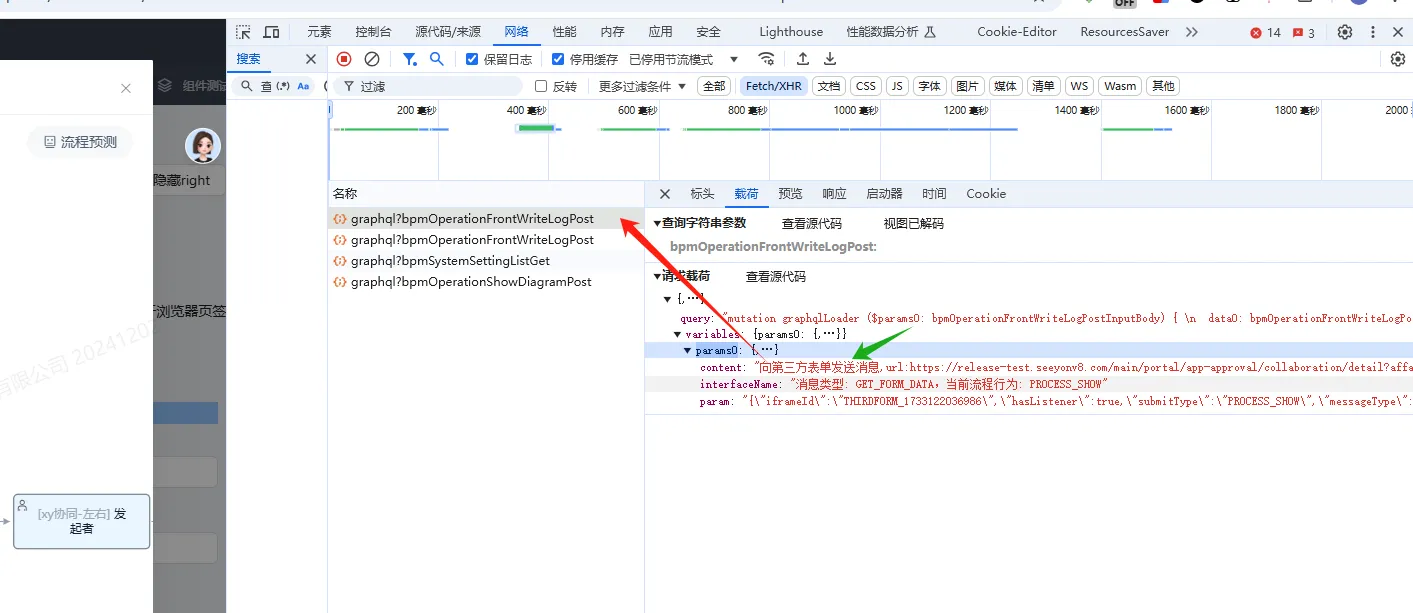Image resolution: width=1413 pixels, height=613 pixels.
Task: Uncheck the 停用缓存 checkbox
Action: click(x=558, y=59)
